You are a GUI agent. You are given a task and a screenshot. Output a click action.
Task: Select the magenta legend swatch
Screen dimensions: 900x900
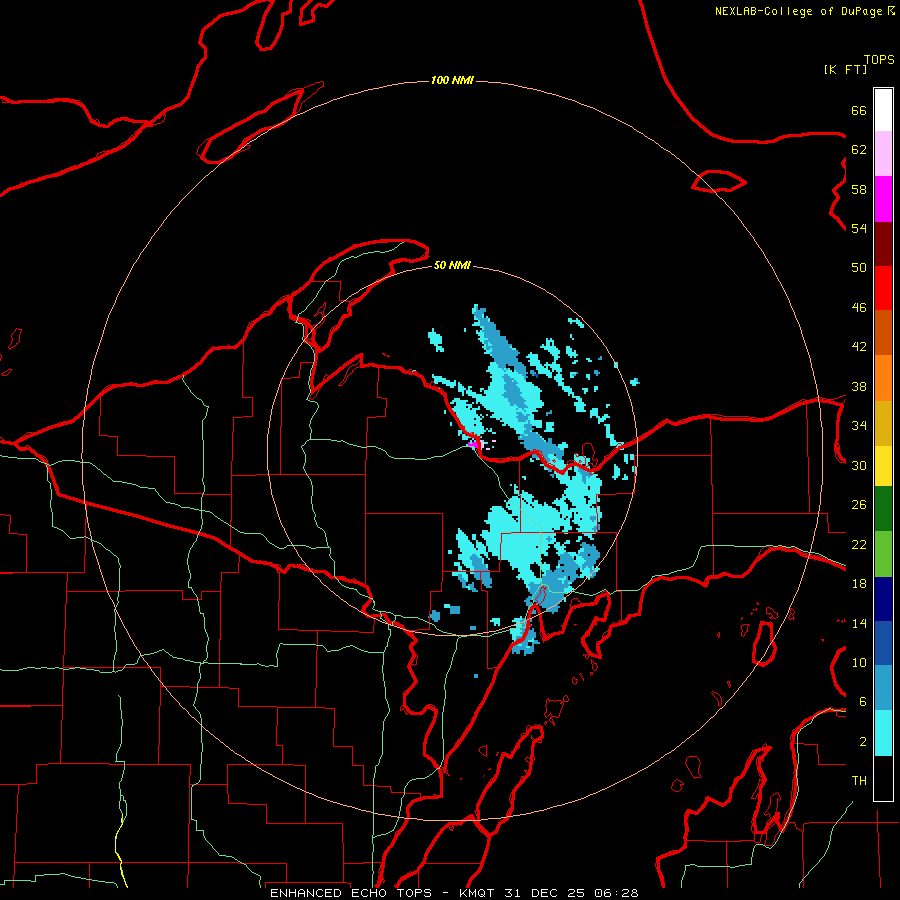883,199
